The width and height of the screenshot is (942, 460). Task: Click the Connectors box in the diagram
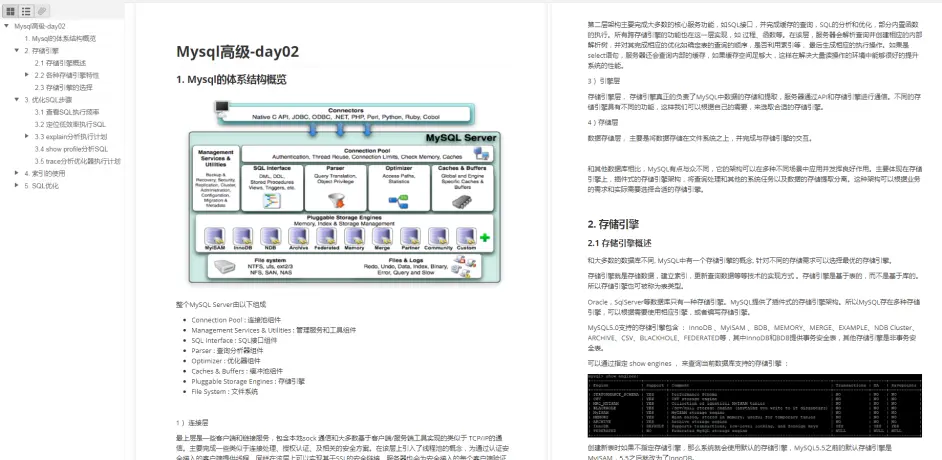click(346, 113)
